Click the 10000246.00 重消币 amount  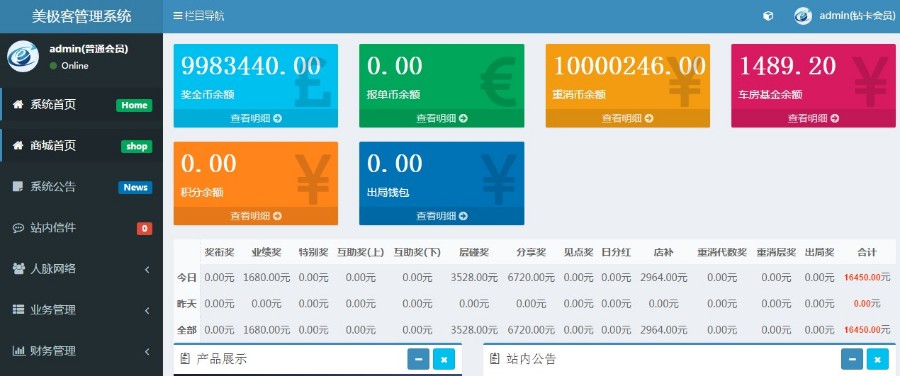click(x=629, y=66)
